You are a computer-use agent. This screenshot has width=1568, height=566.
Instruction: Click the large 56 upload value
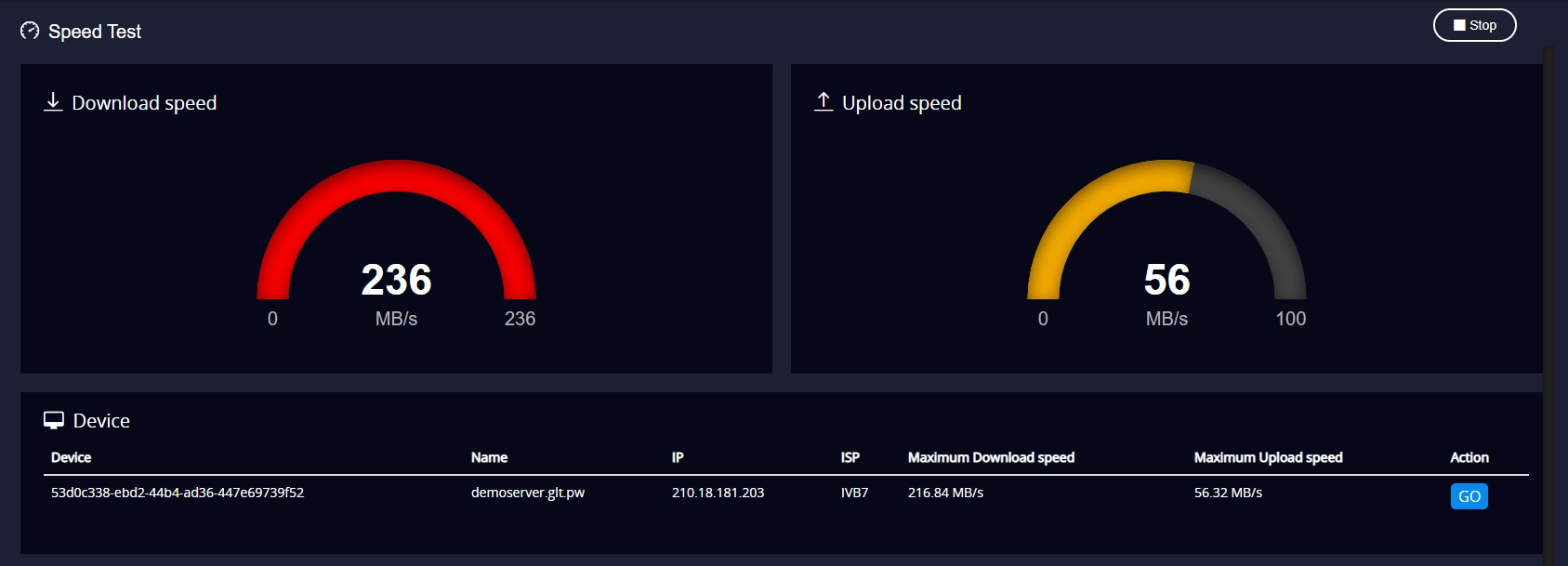[x=1166, y=280]
